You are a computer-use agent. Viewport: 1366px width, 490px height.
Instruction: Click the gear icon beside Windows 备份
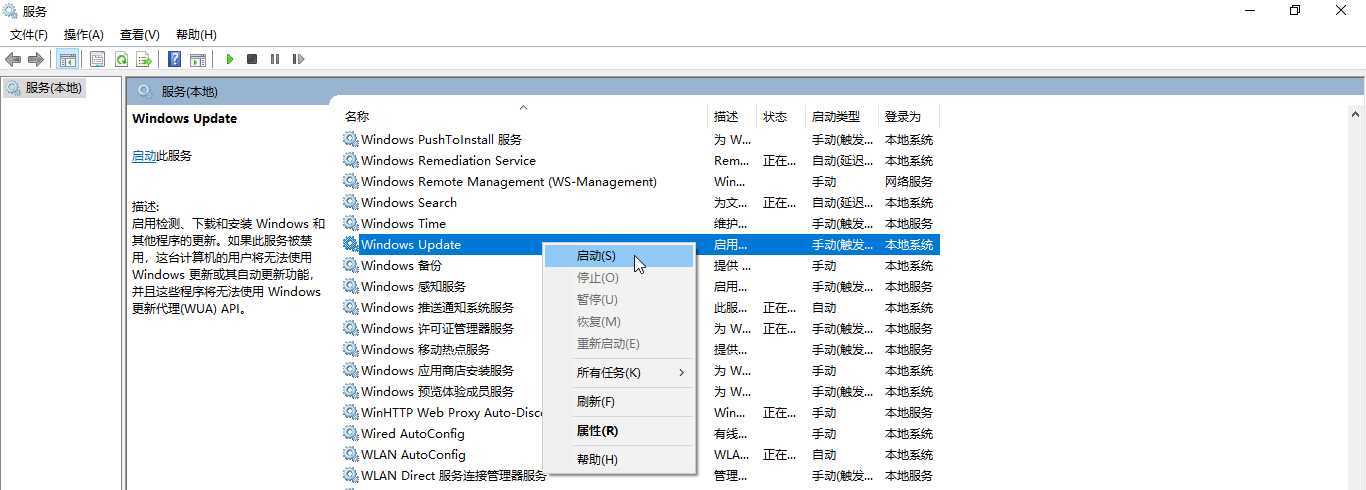(x=350, y=265)
